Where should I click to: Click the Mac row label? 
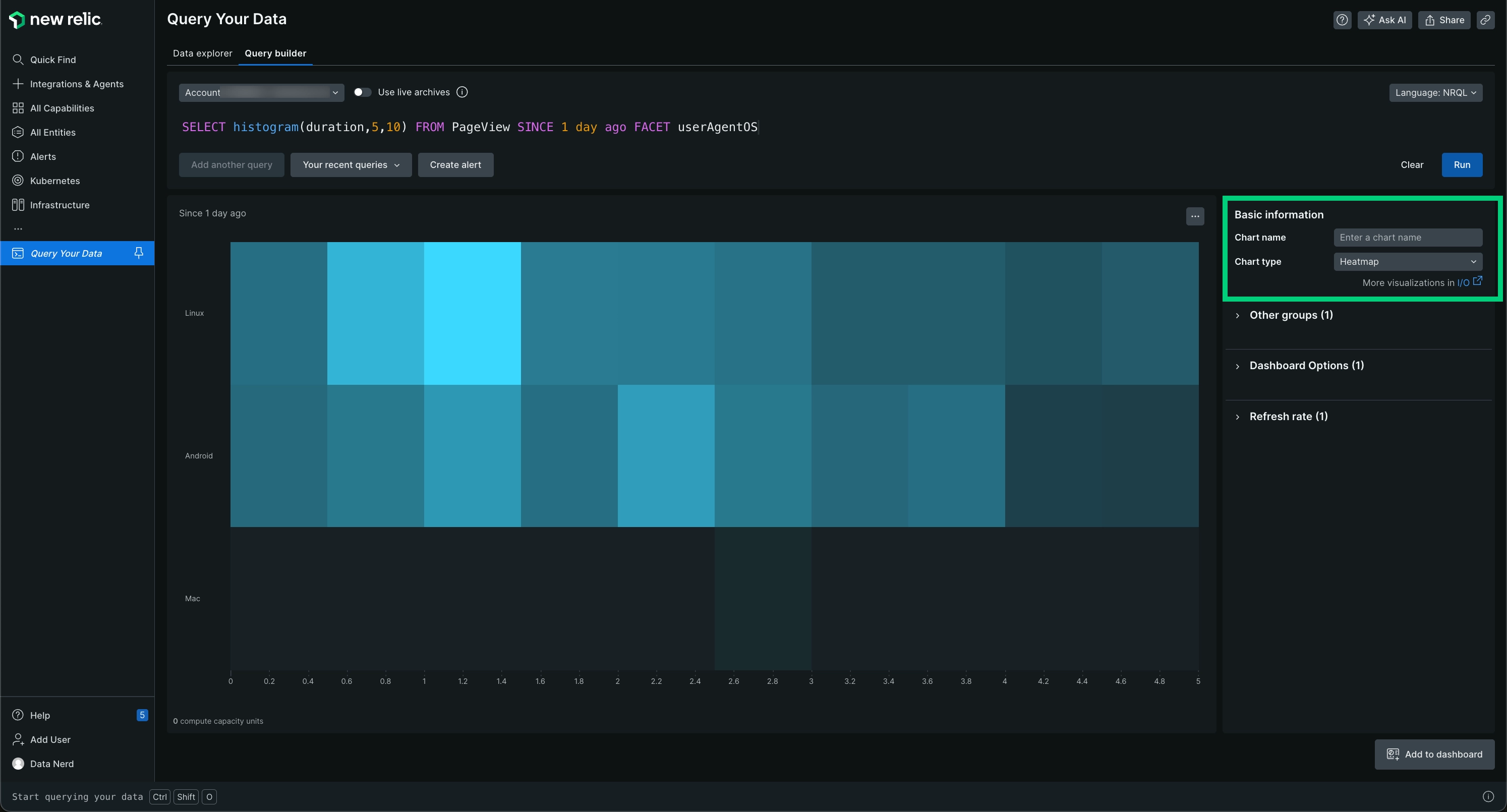tap(193, 599)
